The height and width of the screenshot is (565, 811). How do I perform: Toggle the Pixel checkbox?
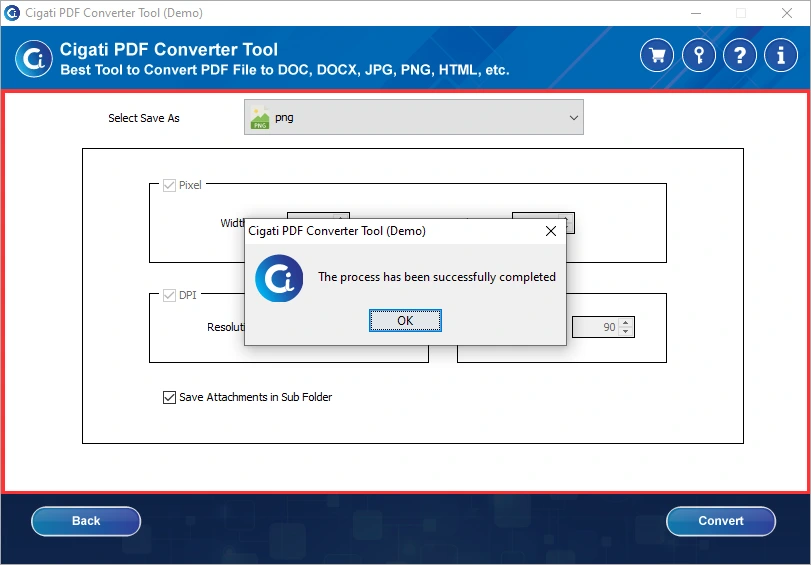click(x=169, y=185)
